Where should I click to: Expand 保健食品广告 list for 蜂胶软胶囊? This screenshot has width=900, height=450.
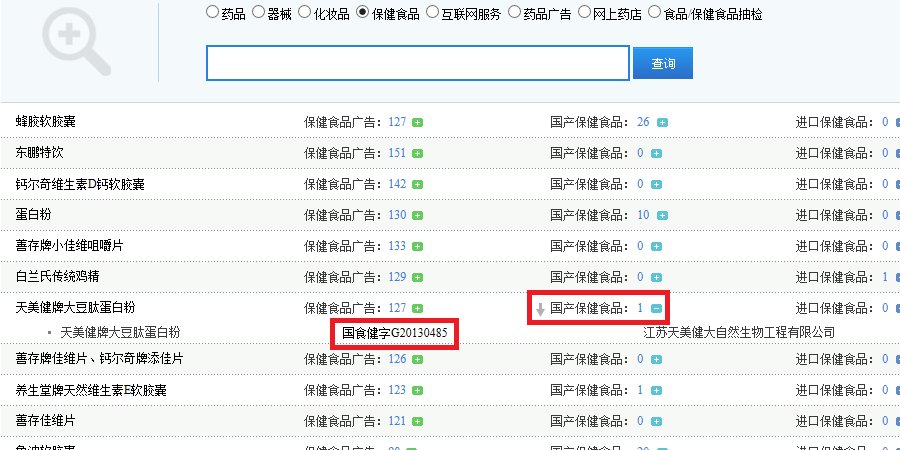tap(417, 122)
